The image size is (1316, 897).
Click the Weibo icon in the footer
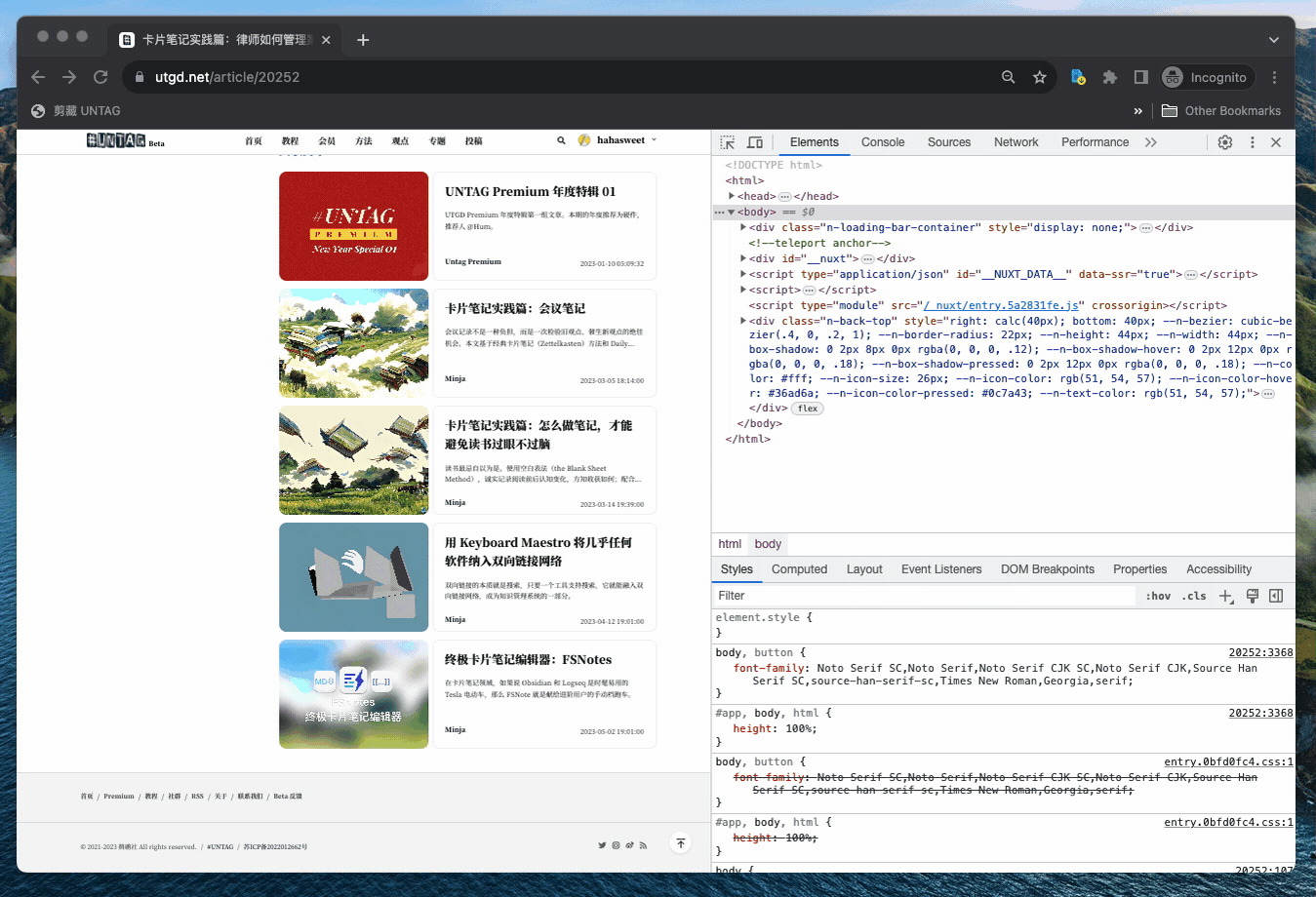click(629, 845)
